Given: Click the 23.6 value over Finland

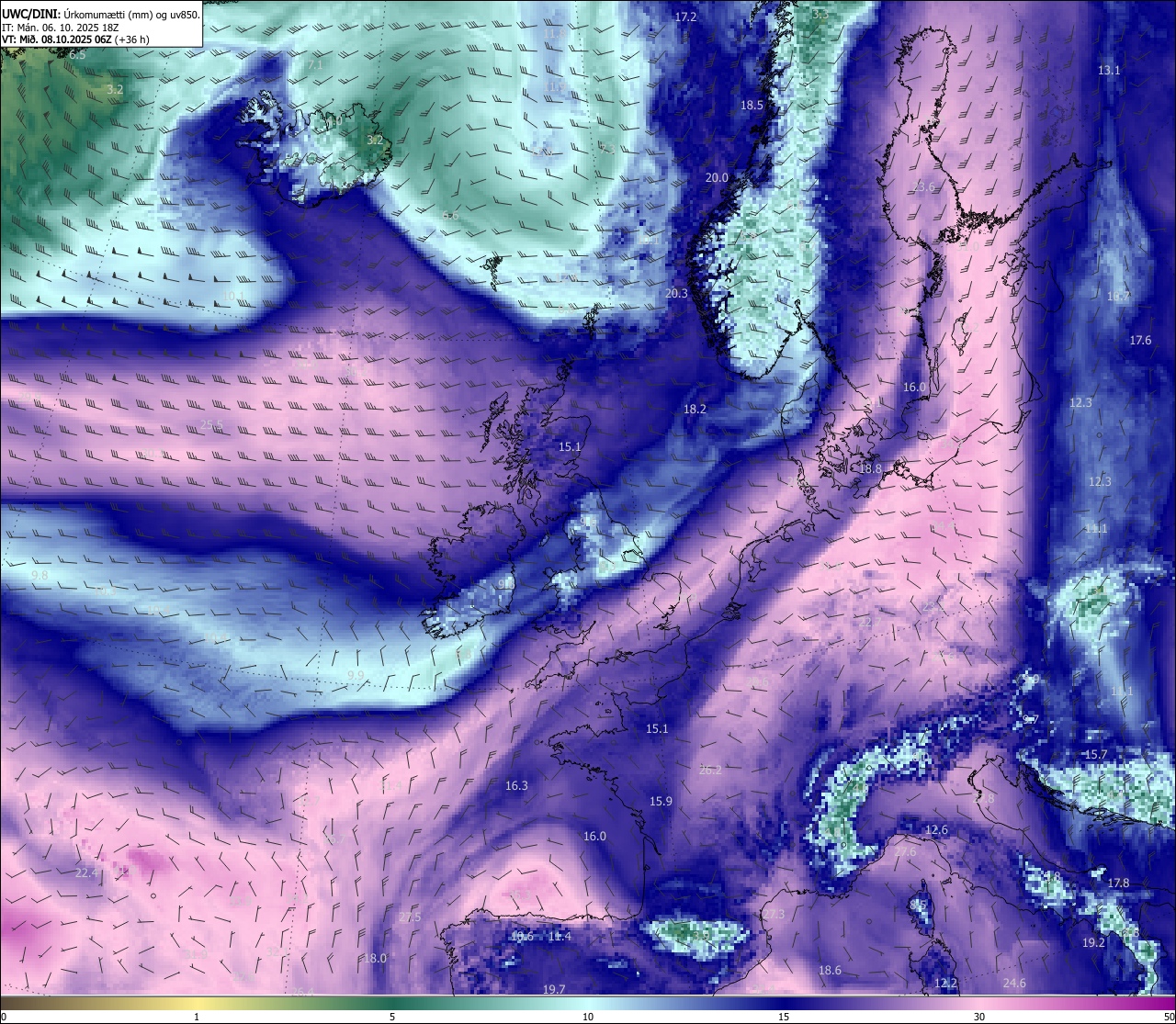Looking at the screenshot, I should [x=924, y=186].
